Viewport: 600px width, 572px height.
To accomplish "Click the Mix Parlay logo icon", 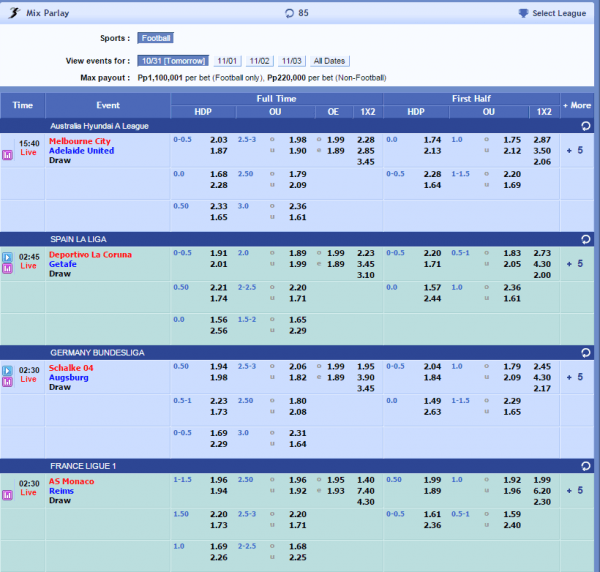I will 14,13.
